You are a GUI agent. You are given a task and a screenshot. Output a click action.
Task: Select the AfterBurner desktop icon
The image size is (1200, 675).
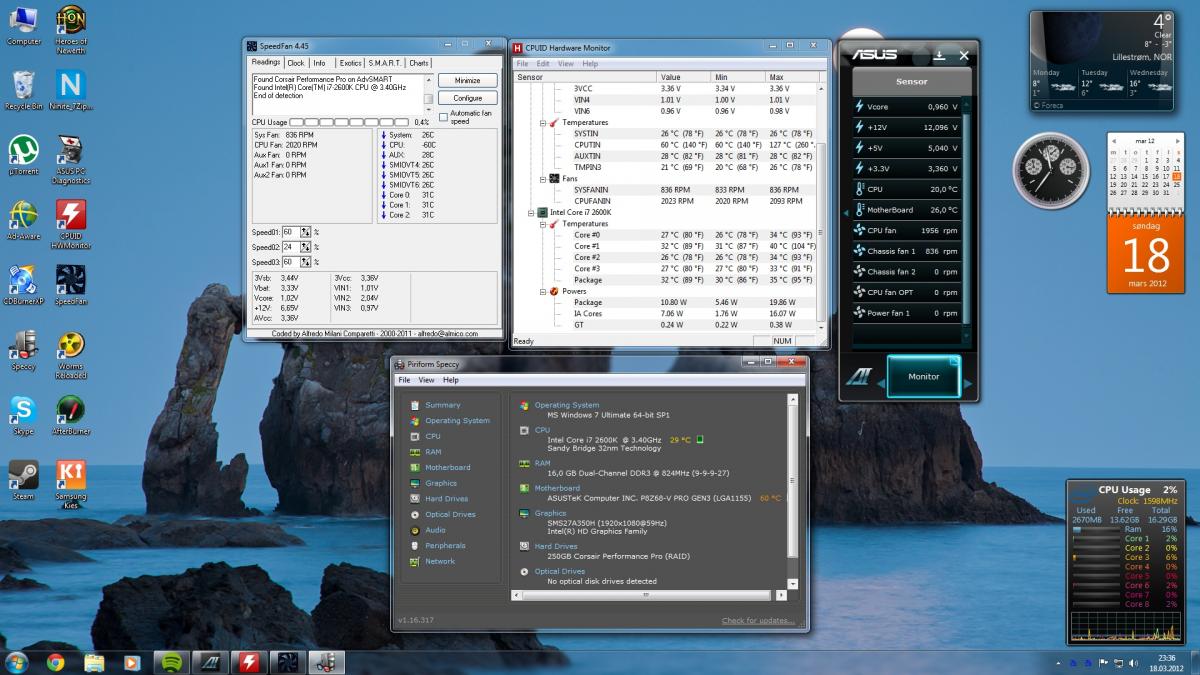[x=71, y=415]
